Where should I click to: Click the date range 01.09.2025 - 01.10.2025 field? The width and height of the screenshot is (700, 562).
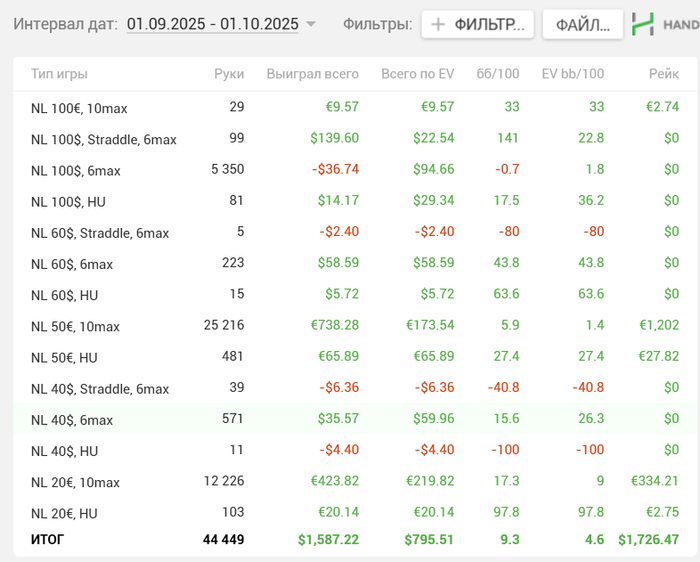tap(212, 24)
